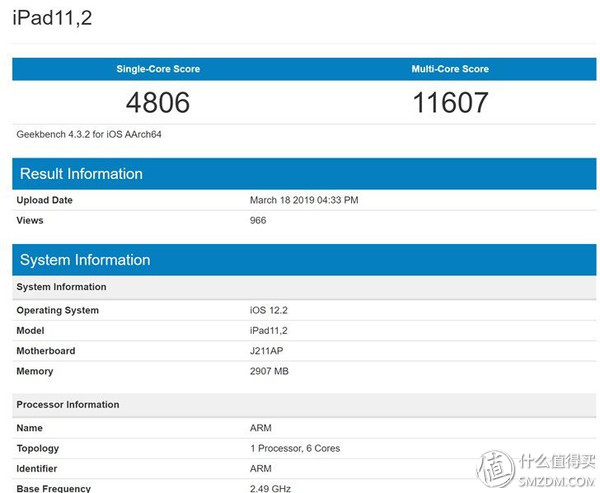Click the single-core score 4806
Viewport: 600px width, 493px height.
pyautogui.click(x=158, y=102)
